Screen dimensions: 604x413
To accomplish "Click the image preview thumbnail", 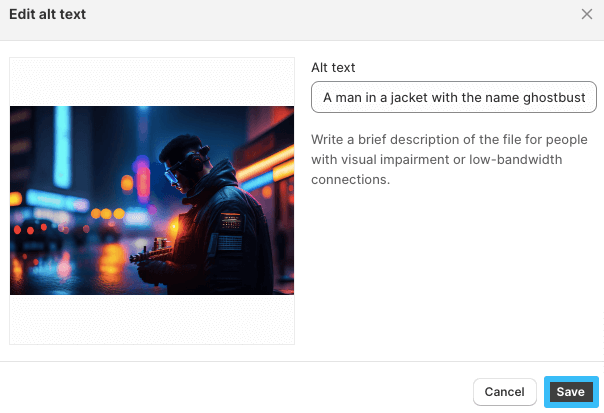I will pyautogui.click(x=152, y=200).
